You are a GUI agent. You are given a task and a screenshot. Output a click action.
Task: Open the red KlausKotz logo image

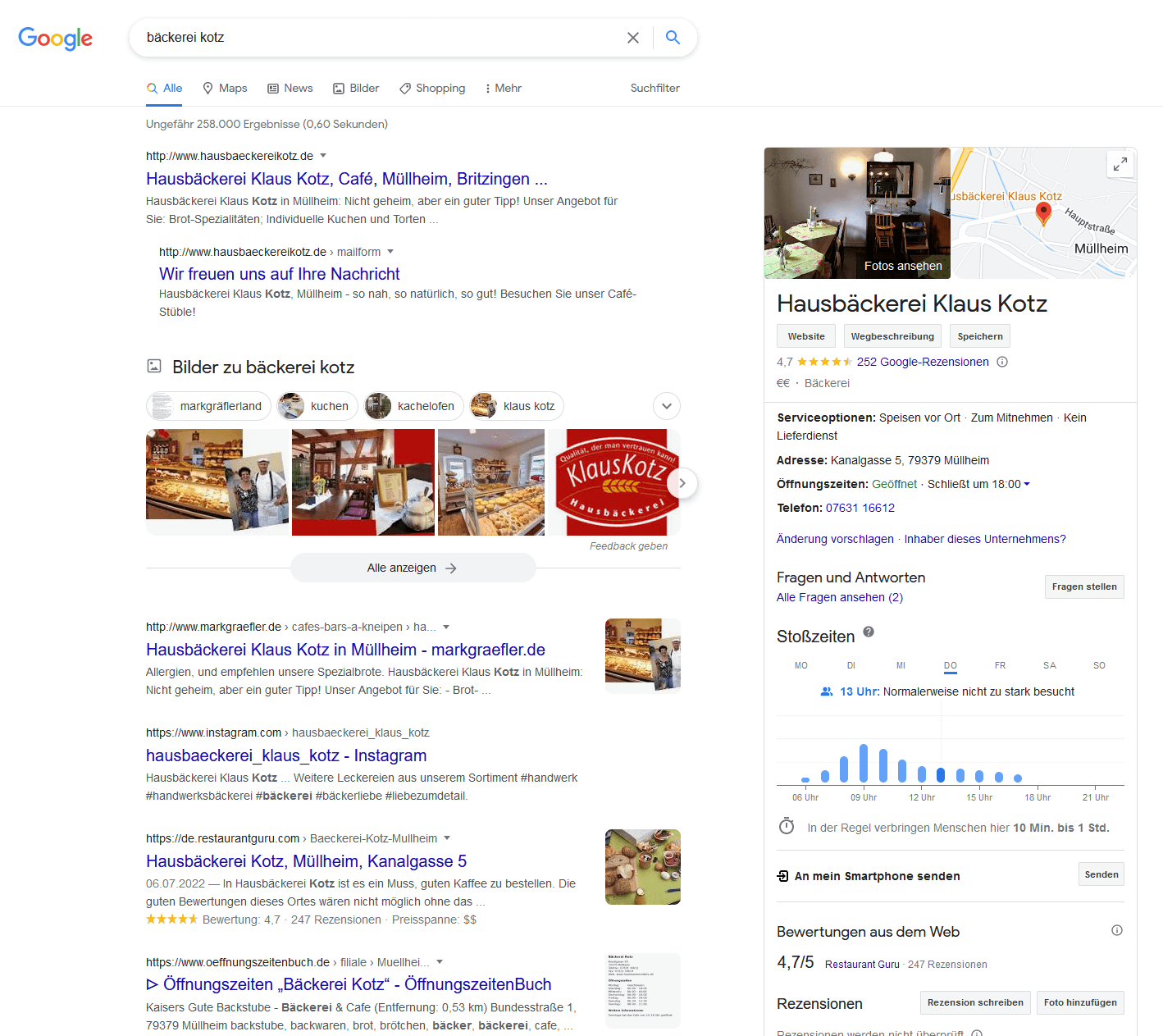click(614, 482)
